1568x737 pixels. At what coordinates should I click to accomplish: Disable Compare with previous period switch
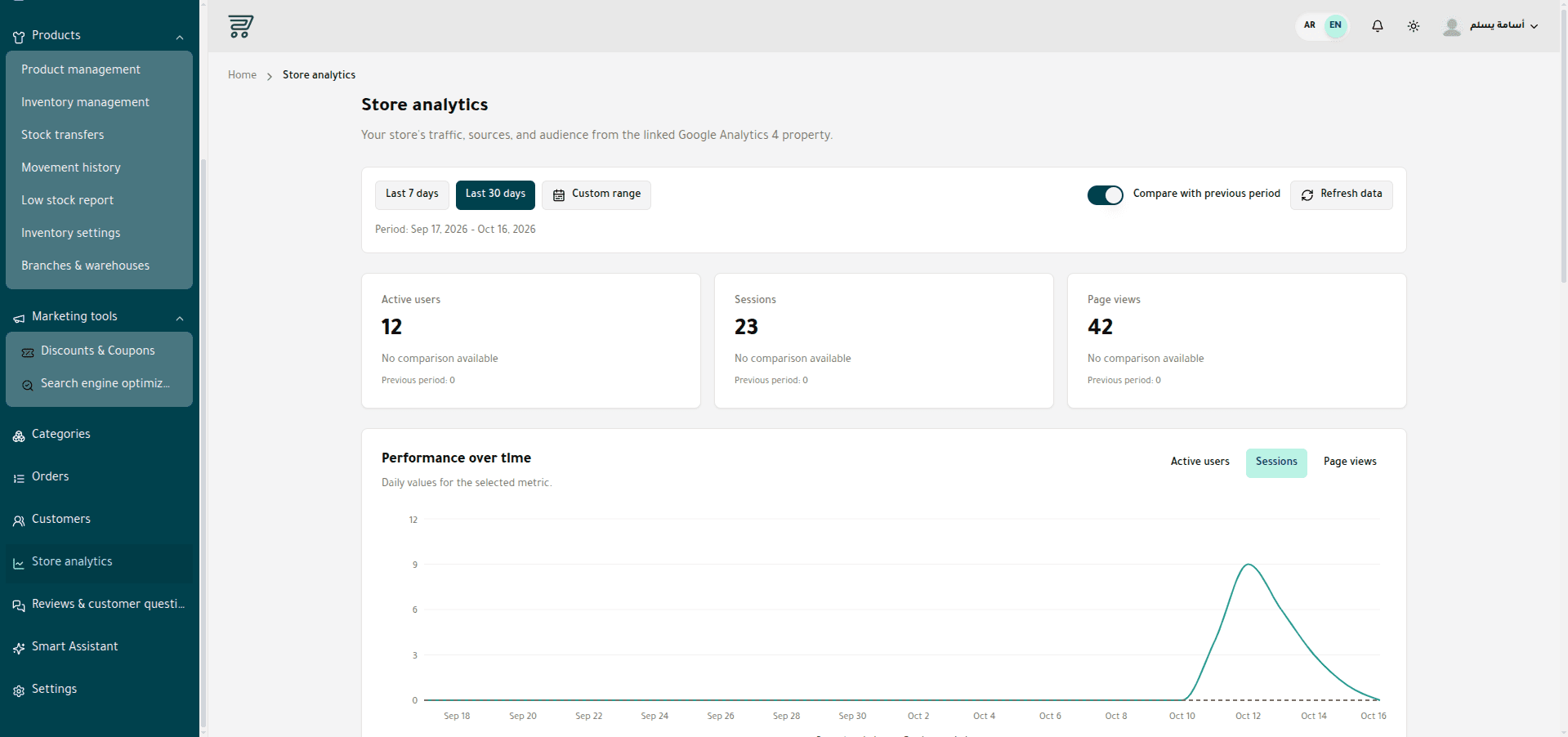tap(1105, 195)
